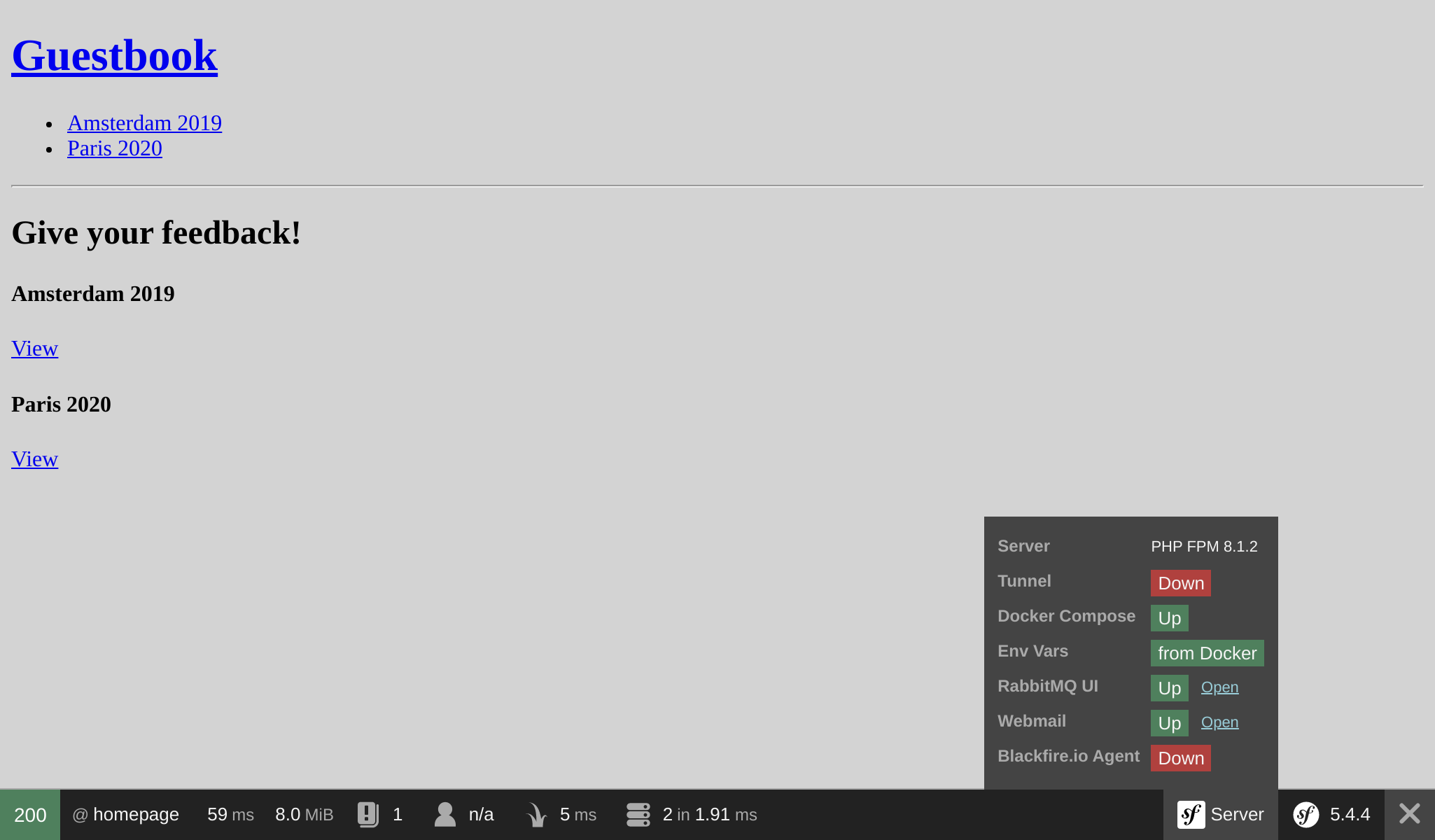Click the database queries icon
1435x840 pixels.
click(638, 814)
